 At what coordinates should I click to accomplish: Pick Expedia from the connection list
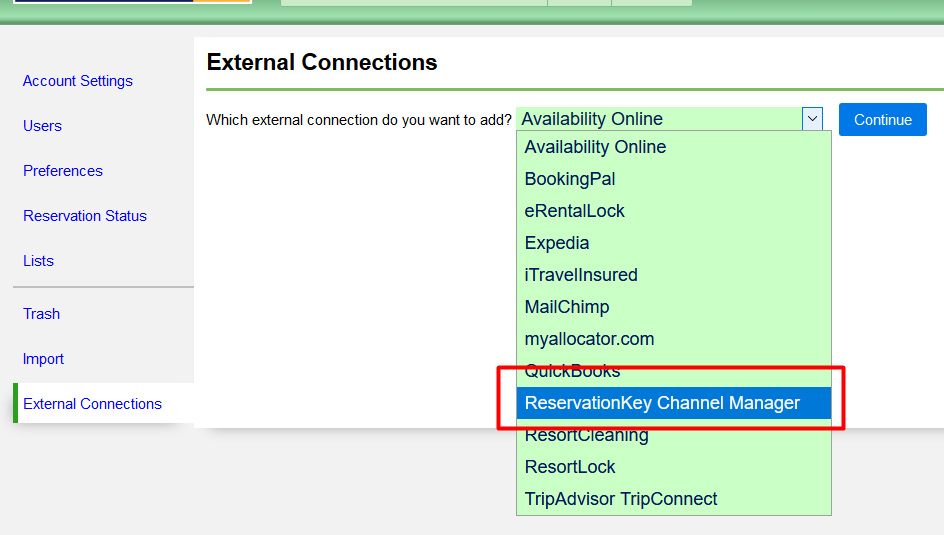tap(557, 243)
